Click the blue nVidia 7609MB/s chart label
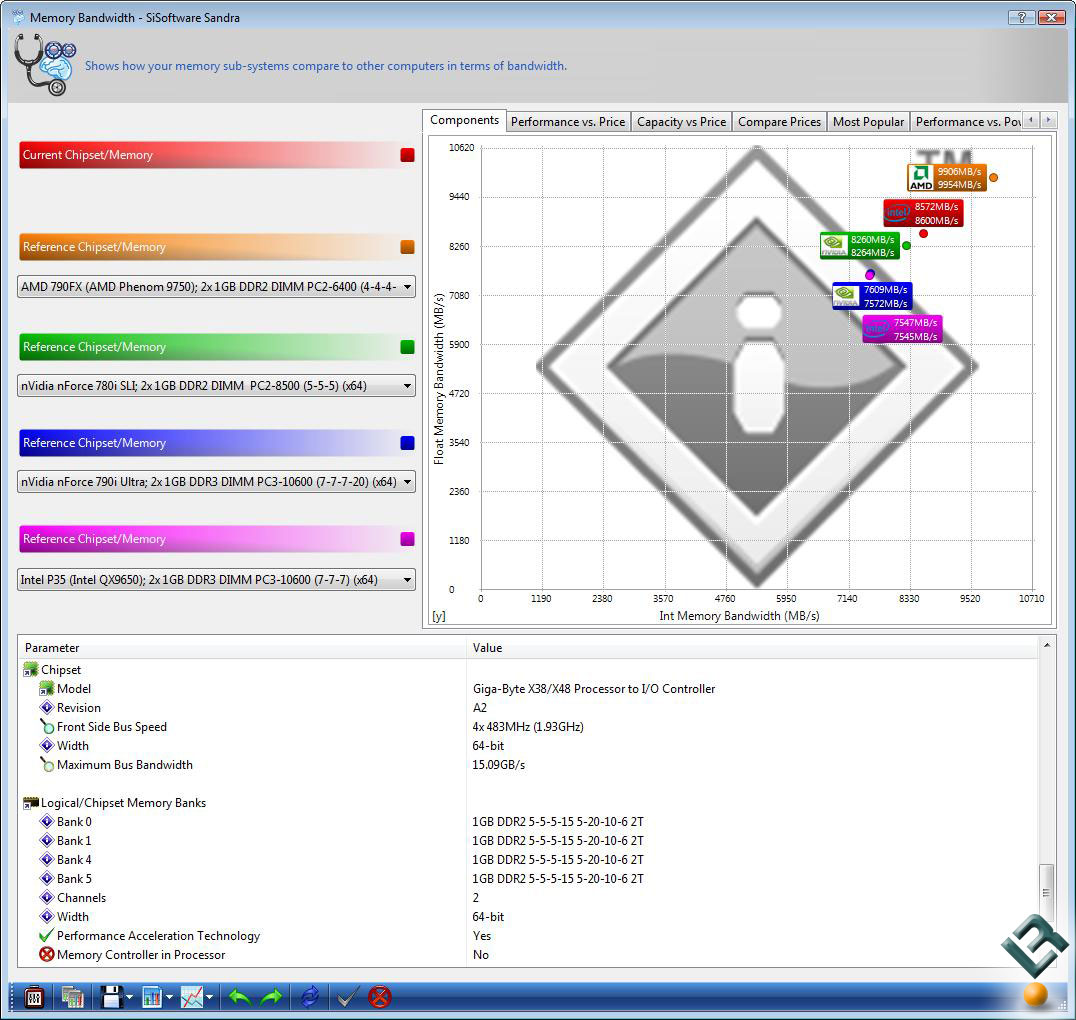Image resolution: width=1076 pixels, height=1020 pixels. [x=872, y=297]
